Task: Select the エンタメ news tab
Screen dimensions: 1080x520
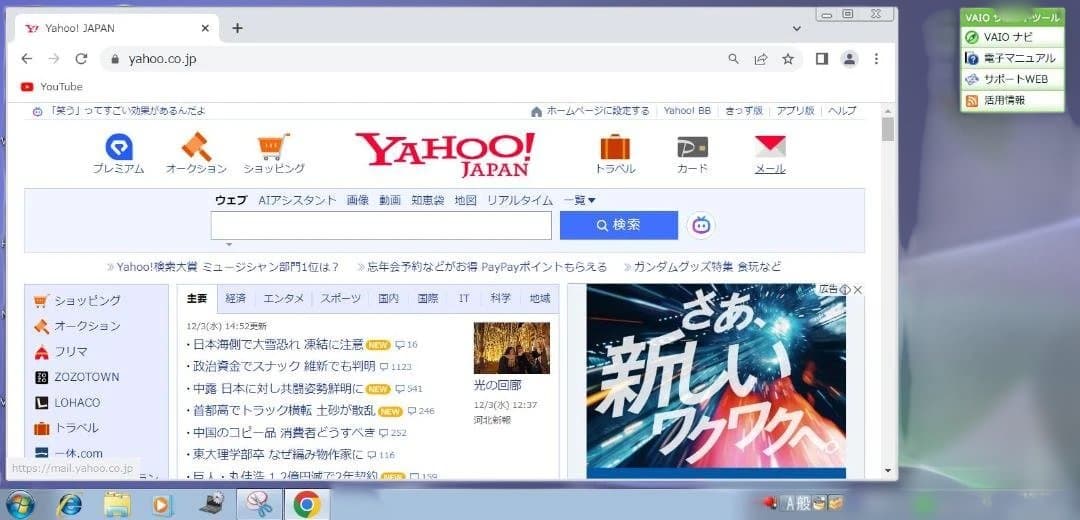Action: 284,298
